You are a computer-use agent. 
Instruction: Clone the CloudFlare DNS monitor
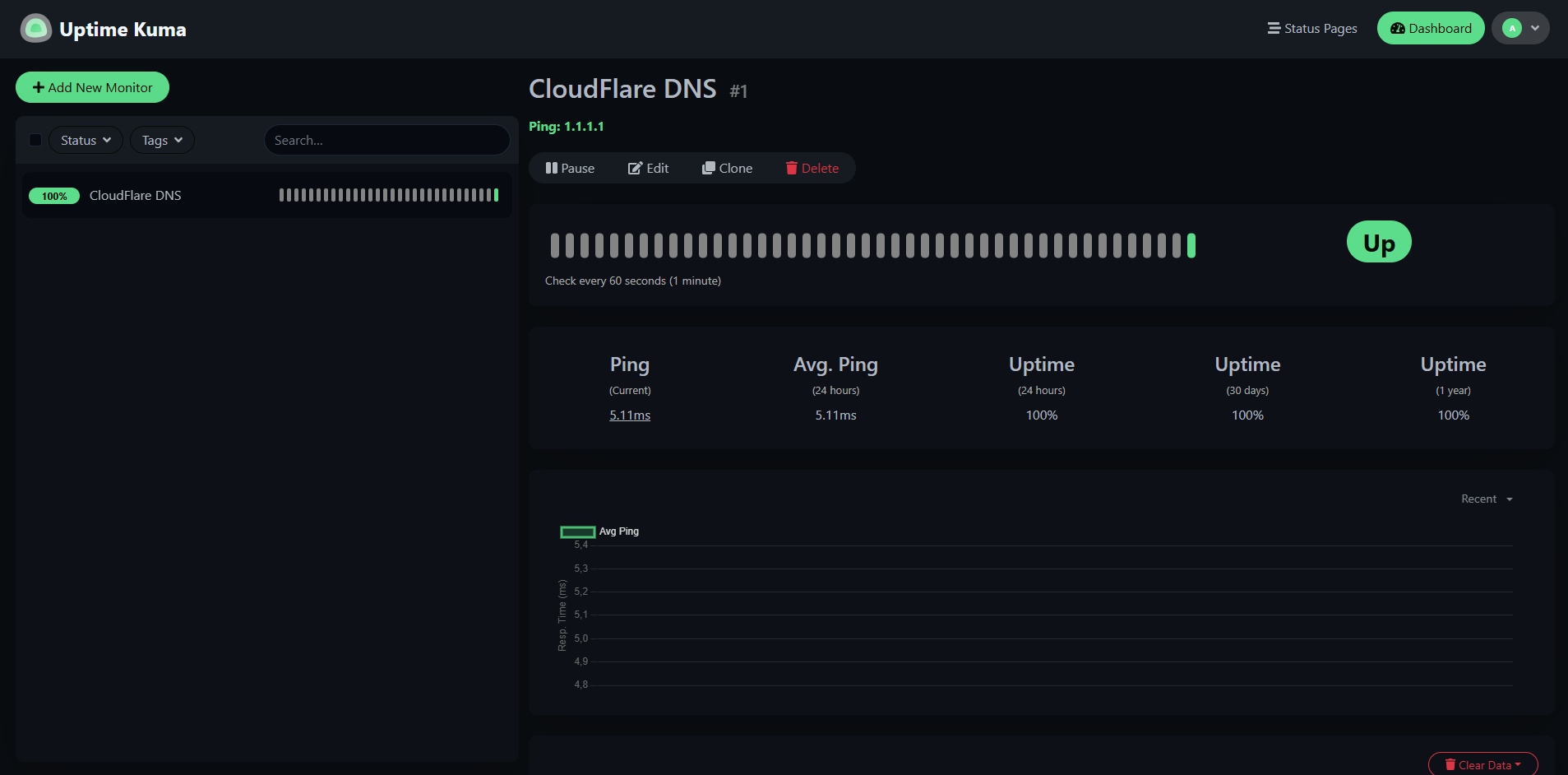(727, 168)
